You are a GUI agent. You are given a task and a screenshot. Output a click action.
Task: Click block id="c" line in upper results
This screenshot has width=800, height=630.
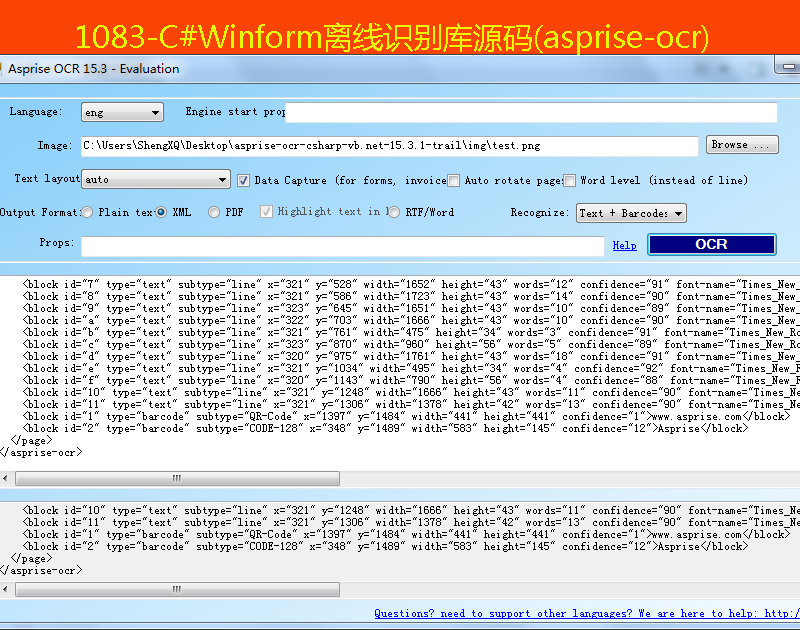tap(411, 345)
